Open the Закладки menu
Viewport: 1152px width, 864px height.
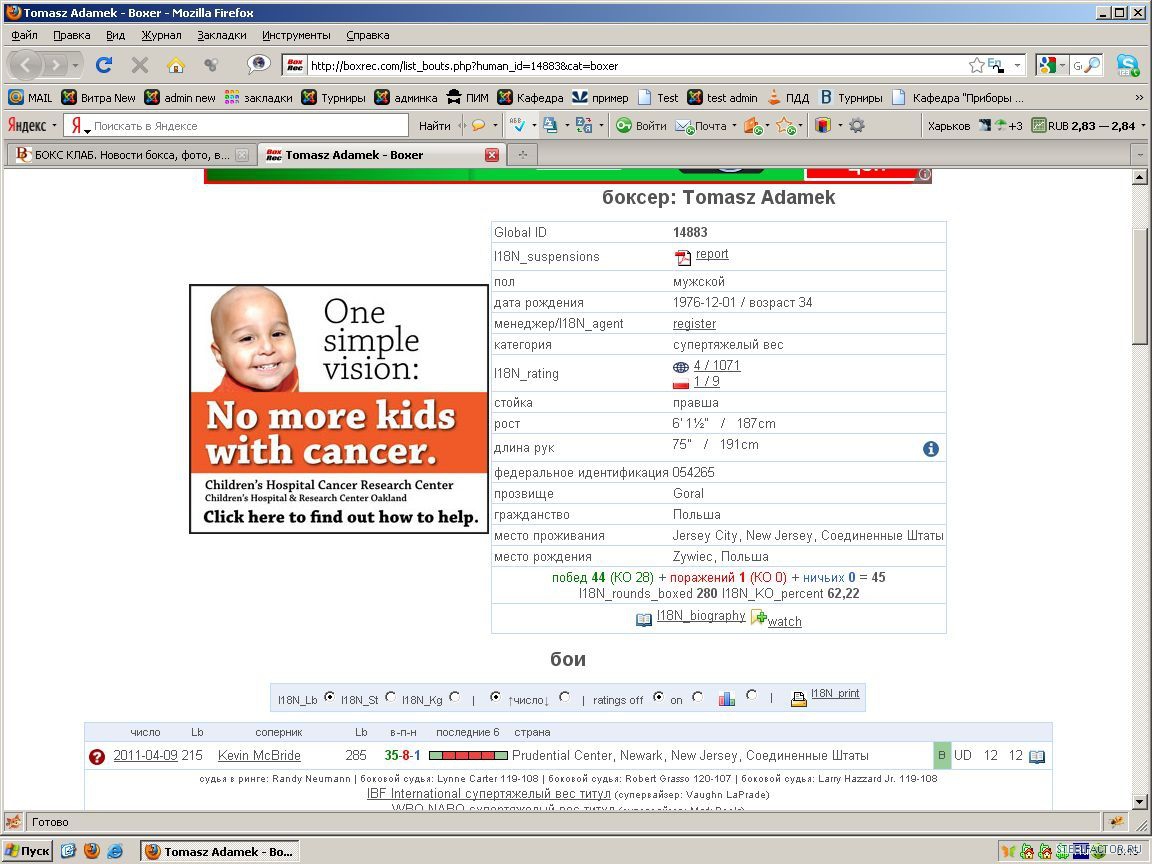point(221,35)
